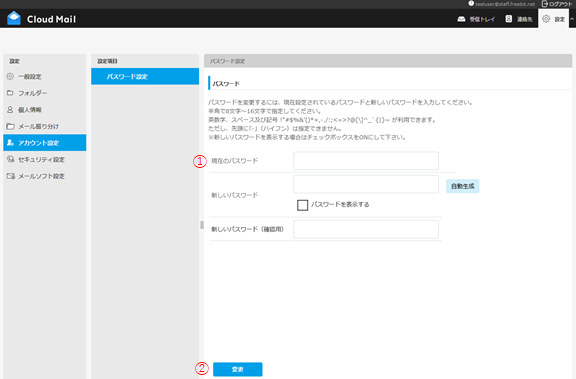Click the Cloud Mail envelope logo
Image resolution: width=576 pixels, height=379 pixels.
tap(14, 18)
